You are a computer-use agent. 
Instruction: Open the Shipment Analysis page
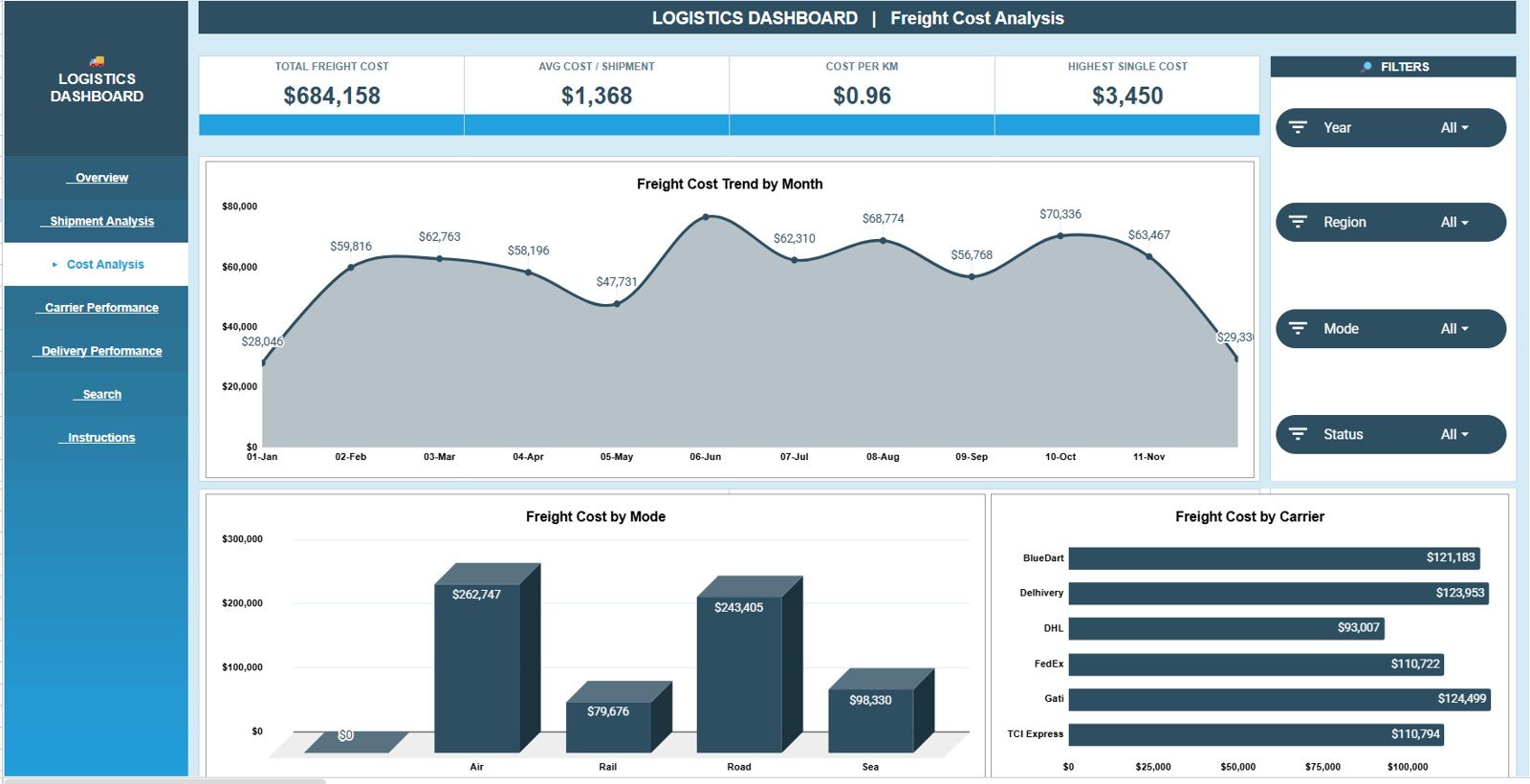[x=101, y=221]
